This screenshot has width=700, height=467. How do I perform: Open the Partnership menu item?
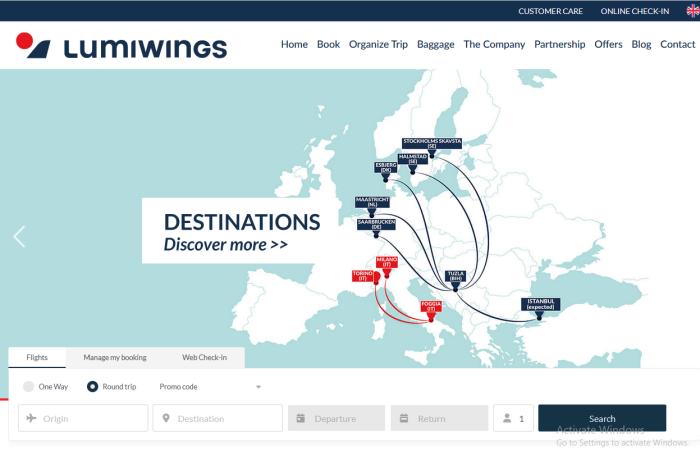[560, 44]
